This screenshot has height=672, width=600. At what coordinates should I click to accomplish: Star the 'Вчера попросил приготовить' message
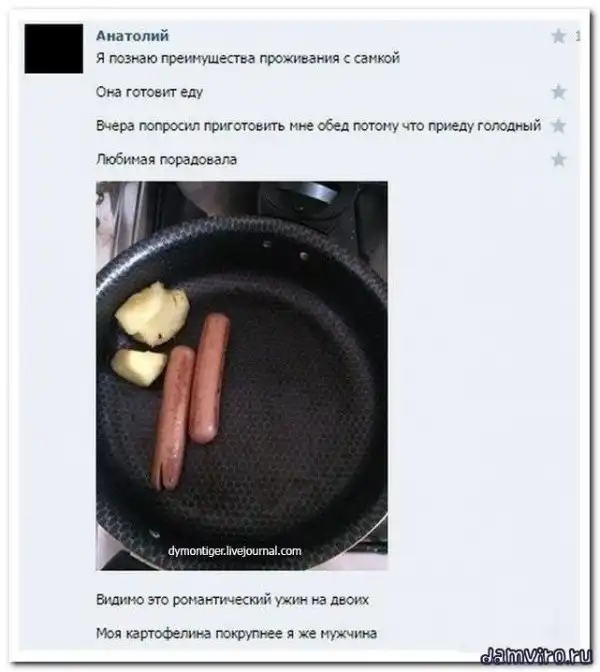[558, 126]
